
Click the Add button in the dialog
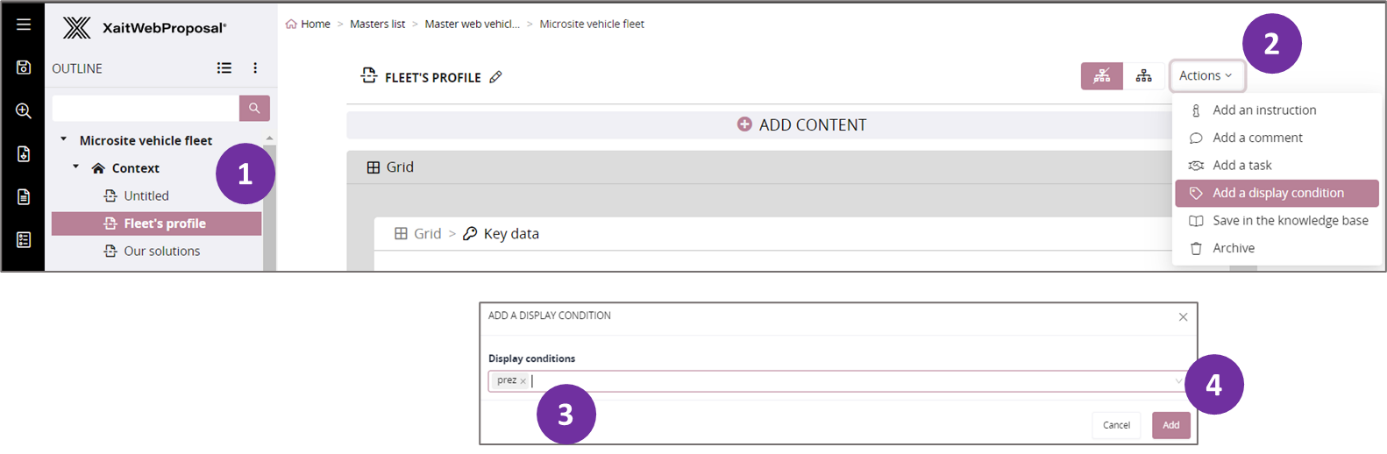click(x=1170, y=425)
